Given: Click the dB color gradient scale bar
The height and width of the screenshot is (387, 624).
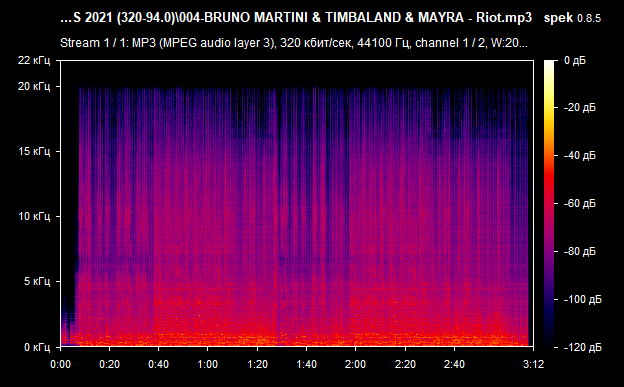Looking at the screenshot, I should pos(549,204).
